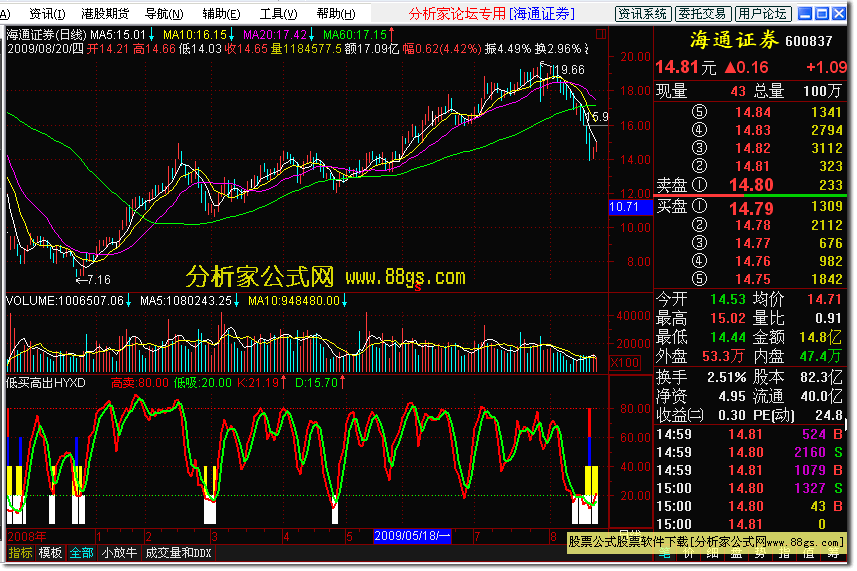Click the 低买高出HYXD indicator name

click(45, 383)
